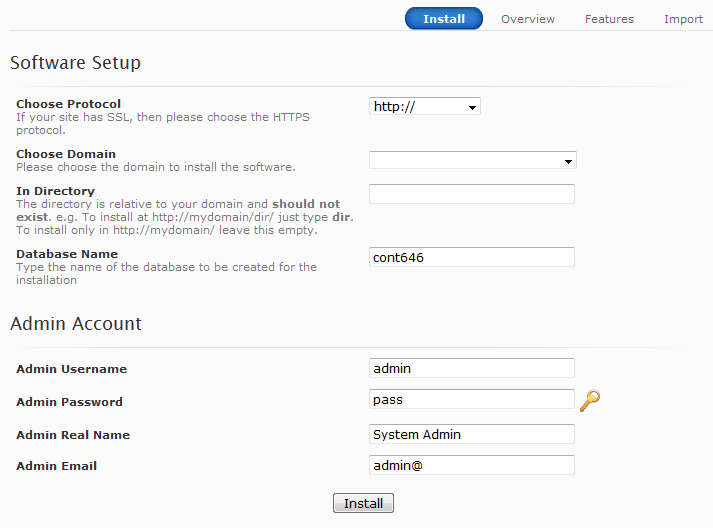Image resolution: width=713 pixels, height=528 pixels.
Task: Click the Software Setup section heading
Action: click(75, 63)
